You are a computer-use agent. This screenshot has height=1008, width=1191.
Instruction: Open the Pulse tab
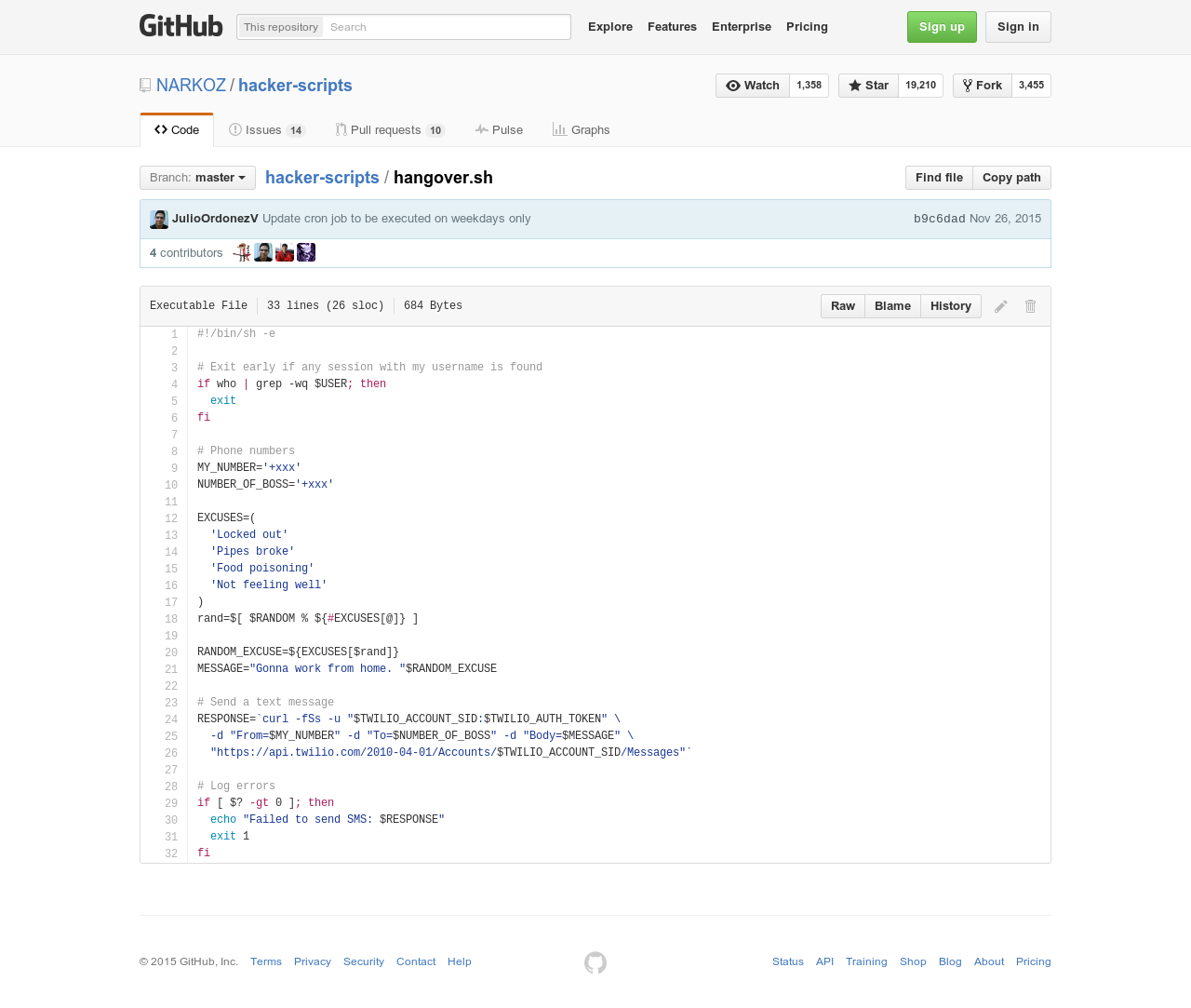pos(499,130)
